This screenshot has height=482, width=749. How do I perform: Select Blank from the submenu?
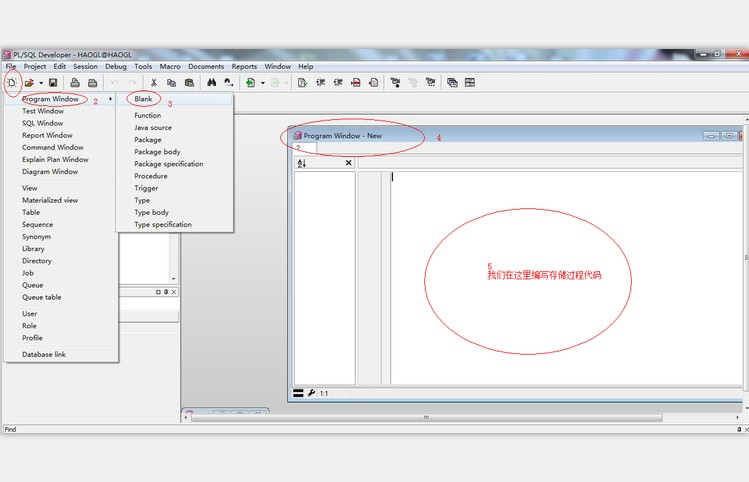[x=144, y=99]
